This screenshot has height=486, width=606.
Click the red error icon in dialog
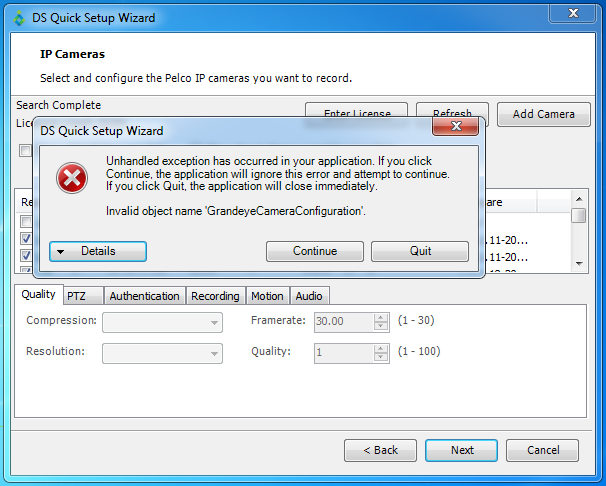click(70, 179)
